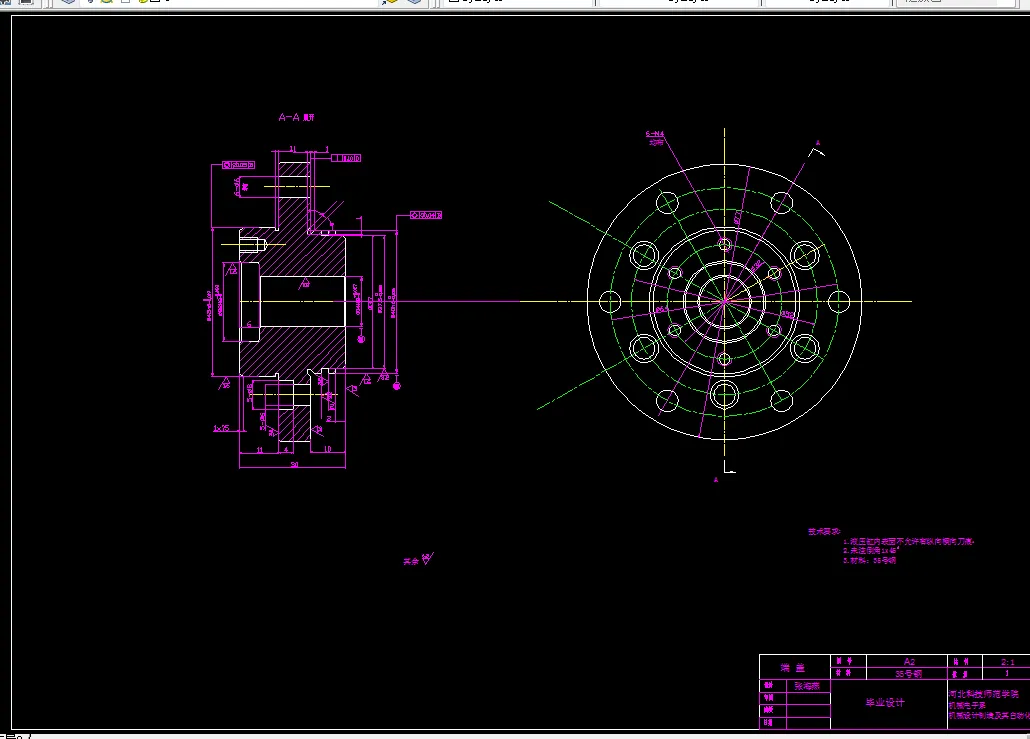The height and width of the screenshot is (739, 1030).
Task: Select the 35号钢 cell in title block
Action: point(908,674)
